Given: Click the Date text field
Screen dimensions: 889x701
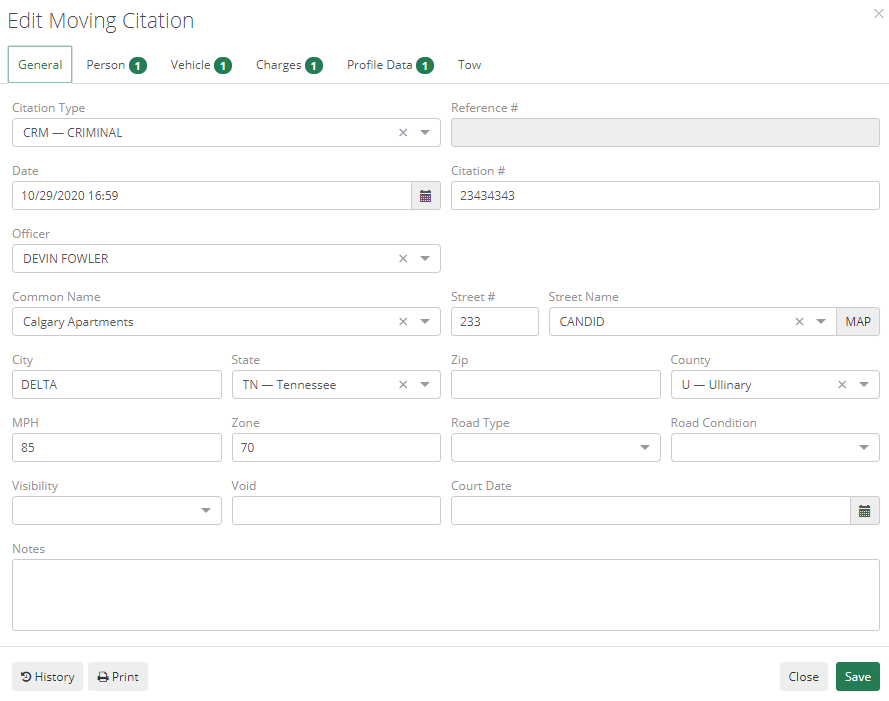Looking at the screenshot, I should (x=212, y=196).
